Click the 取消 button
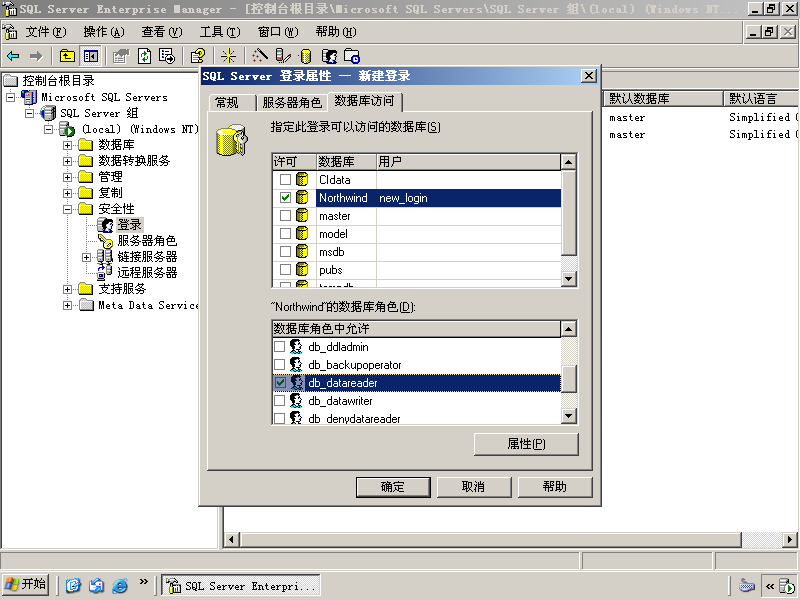 [x=473, y=487]
